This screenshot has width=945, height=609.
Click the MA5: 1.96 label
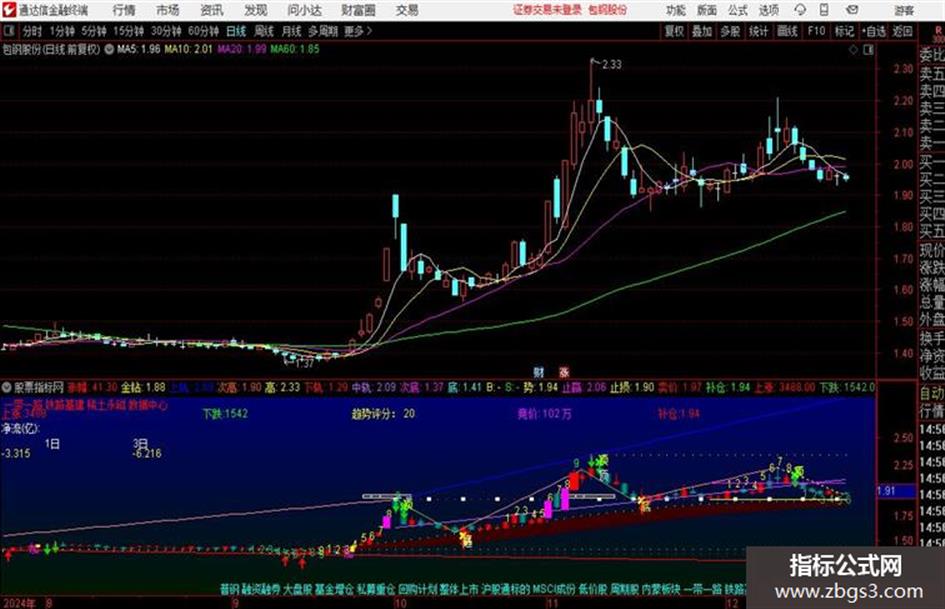(x=139, y=49)
